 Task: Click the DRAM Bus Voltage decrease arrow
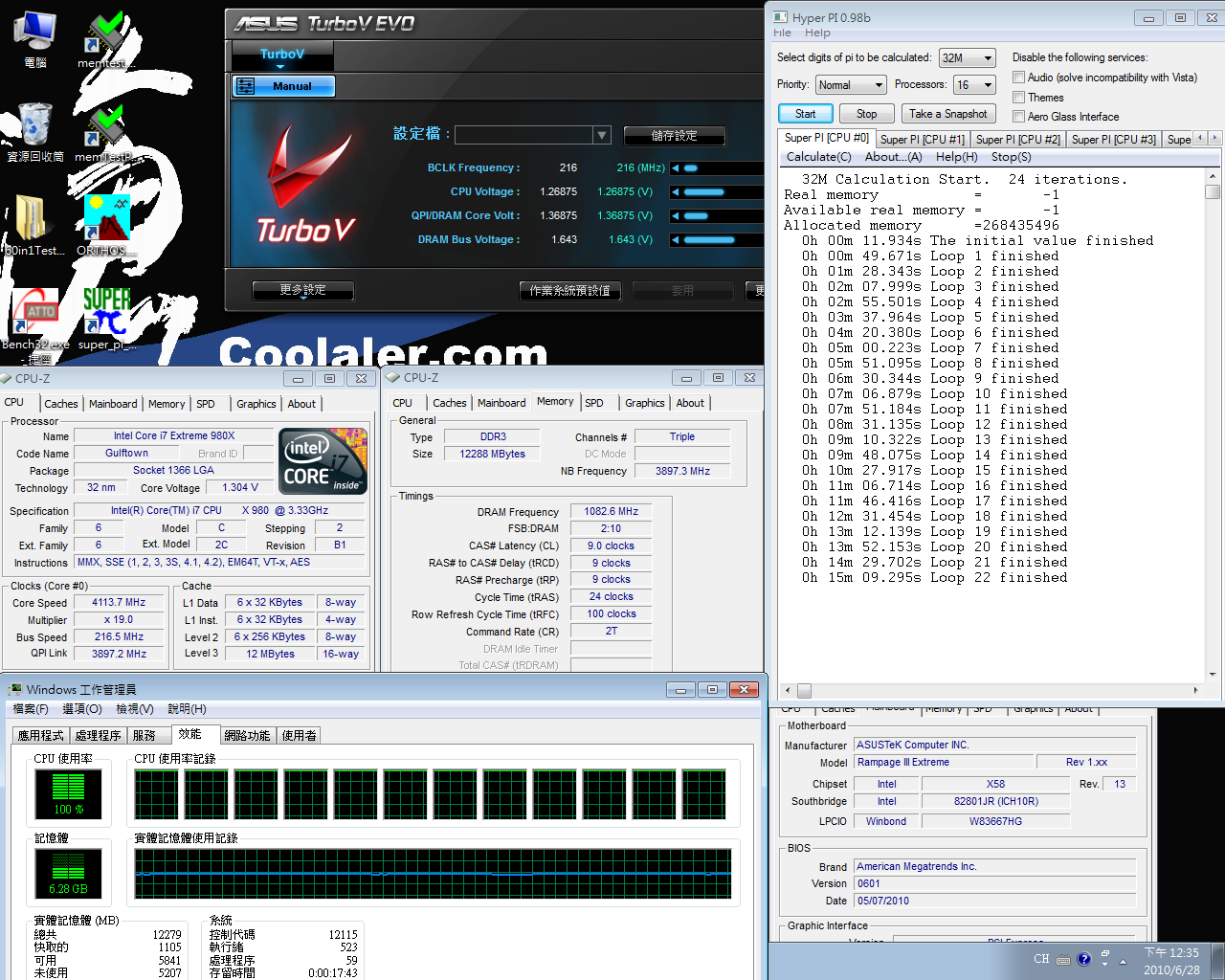[675, 239]
